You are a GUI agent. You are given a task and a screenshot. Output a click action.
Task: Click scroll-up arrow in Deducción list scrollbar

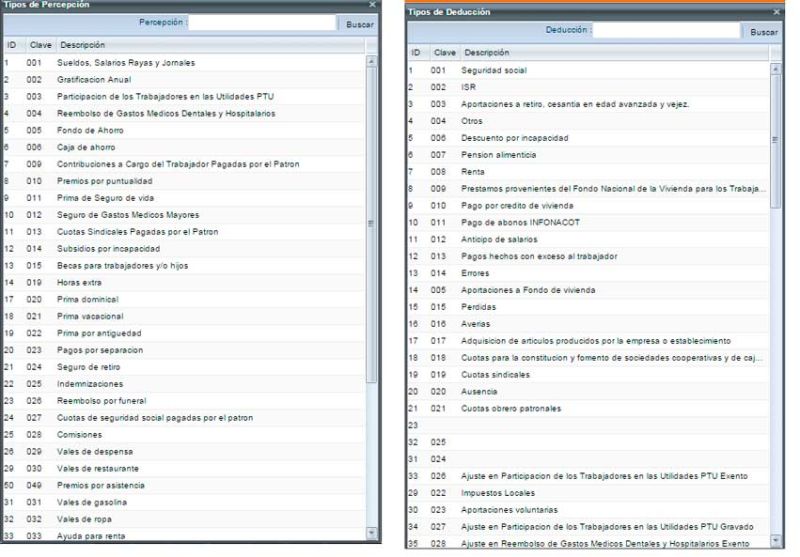click(776, 69)
